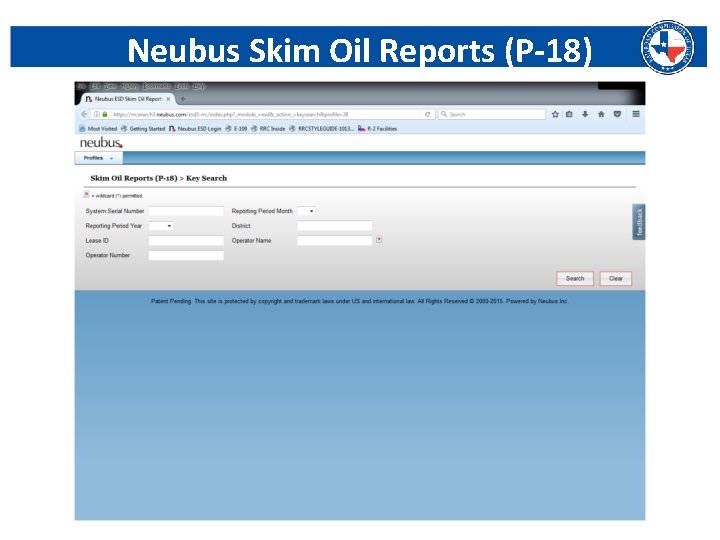Screen dimensions: 720x540
Task: Click the Operator Name input field
Action: tap(334, 241)
